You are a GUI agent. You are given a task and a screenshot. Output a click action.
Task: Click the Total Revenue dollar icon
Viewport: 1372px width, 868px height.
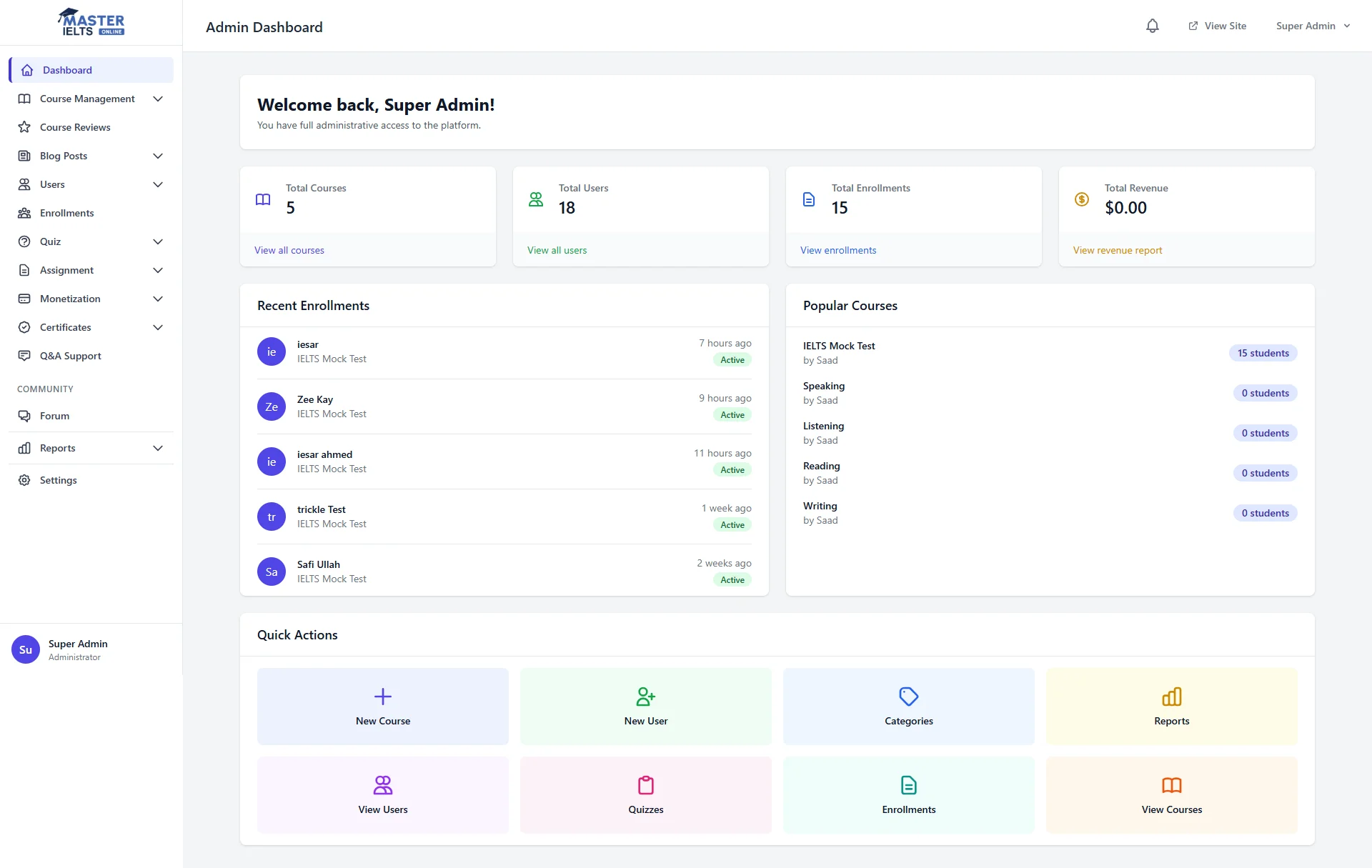click(1082, 199)
